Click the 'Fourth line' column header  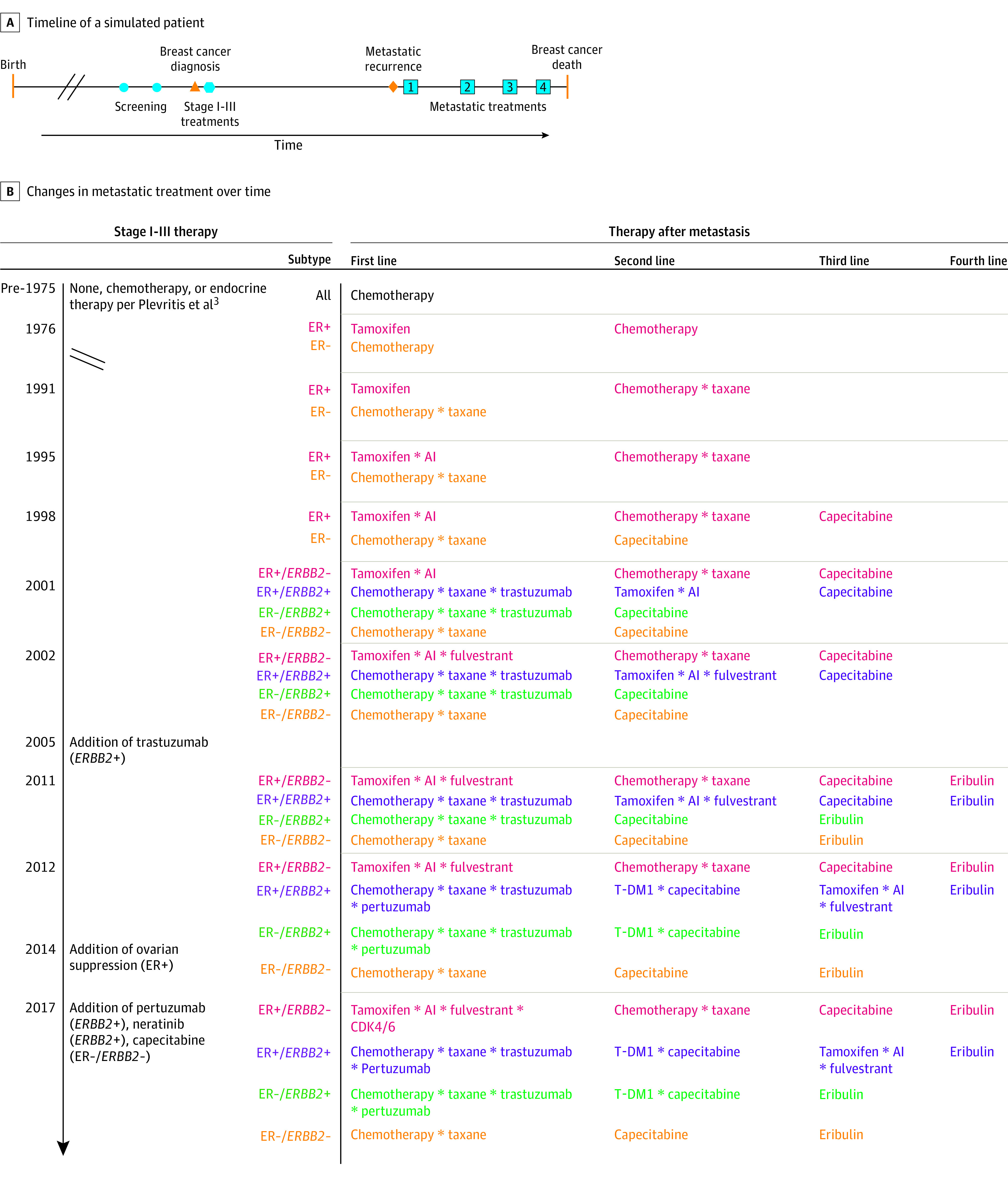978,261
